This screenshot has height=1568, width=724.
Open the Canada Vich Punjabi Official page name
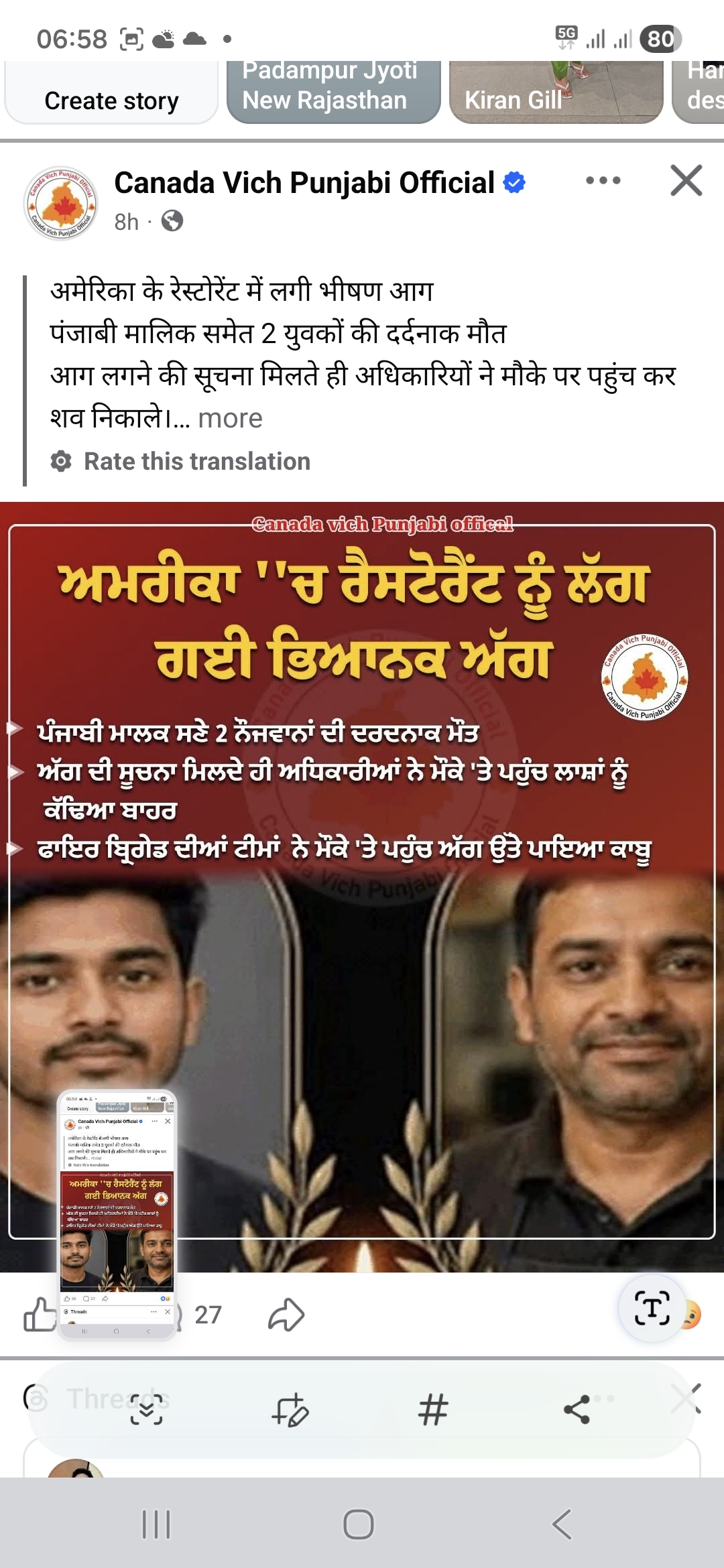(x=304, y=183)
